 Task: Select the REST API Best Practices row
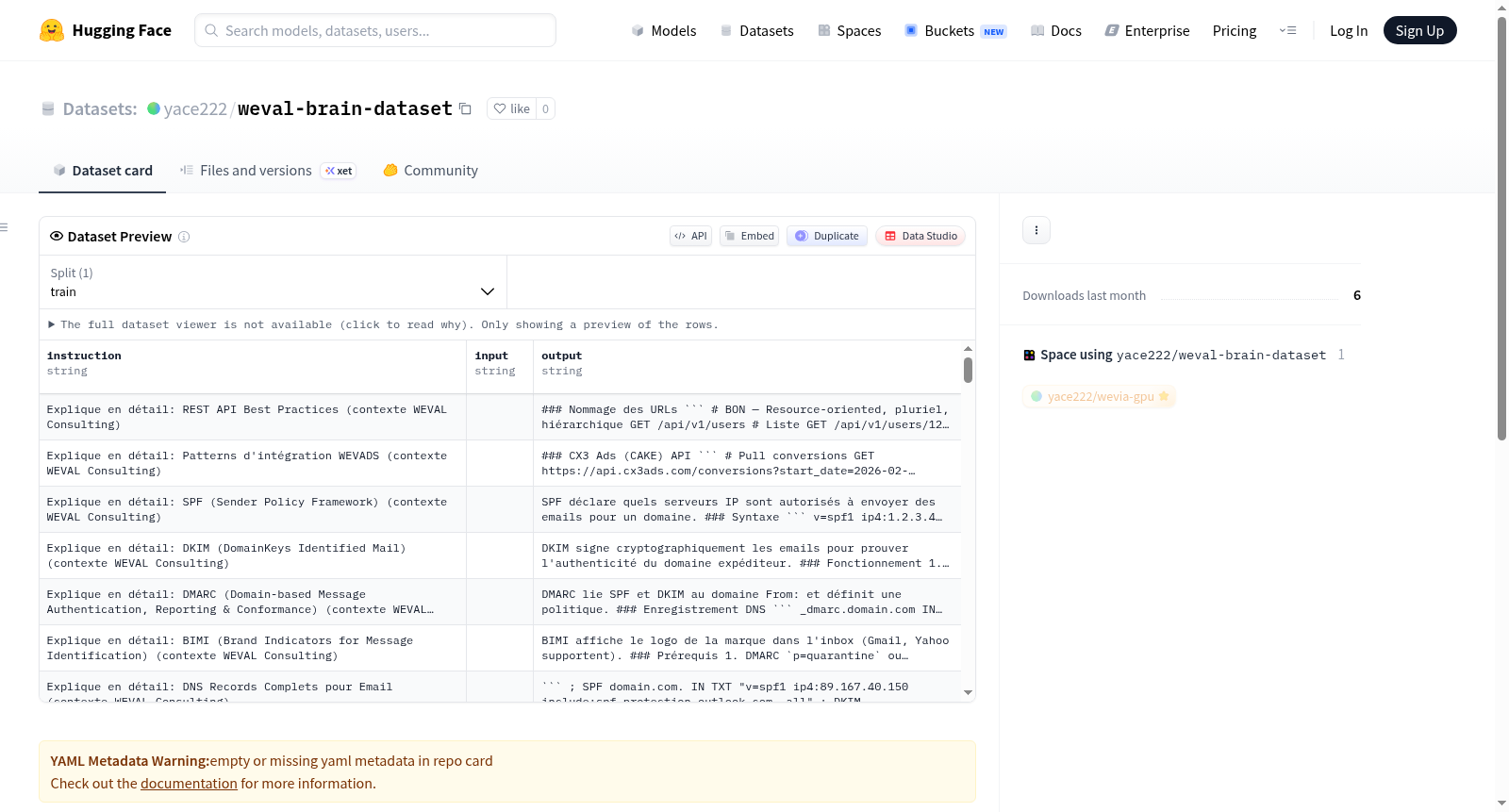click(x=500, y=417)
